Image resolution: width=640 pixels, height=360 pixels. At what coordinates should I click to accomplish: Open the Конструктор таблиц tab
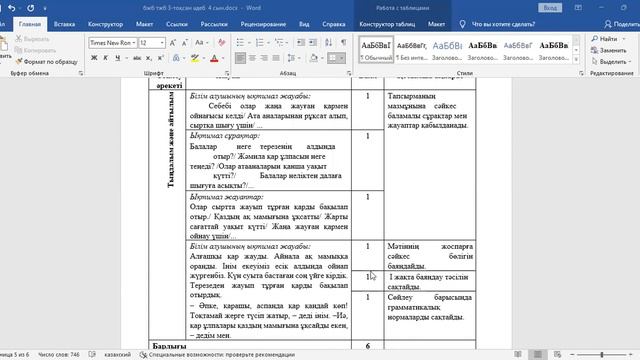point(387,24)
